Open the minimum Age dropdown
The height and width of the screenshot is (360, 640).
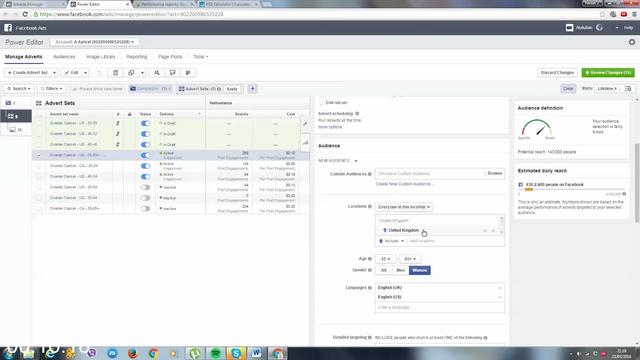[385, 259]
